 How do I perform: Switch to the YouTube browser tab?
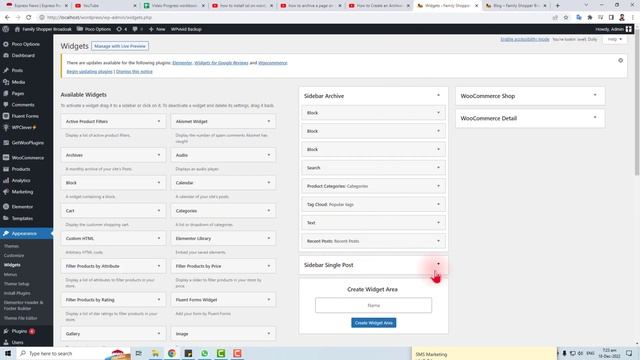(x=104, y=6)
